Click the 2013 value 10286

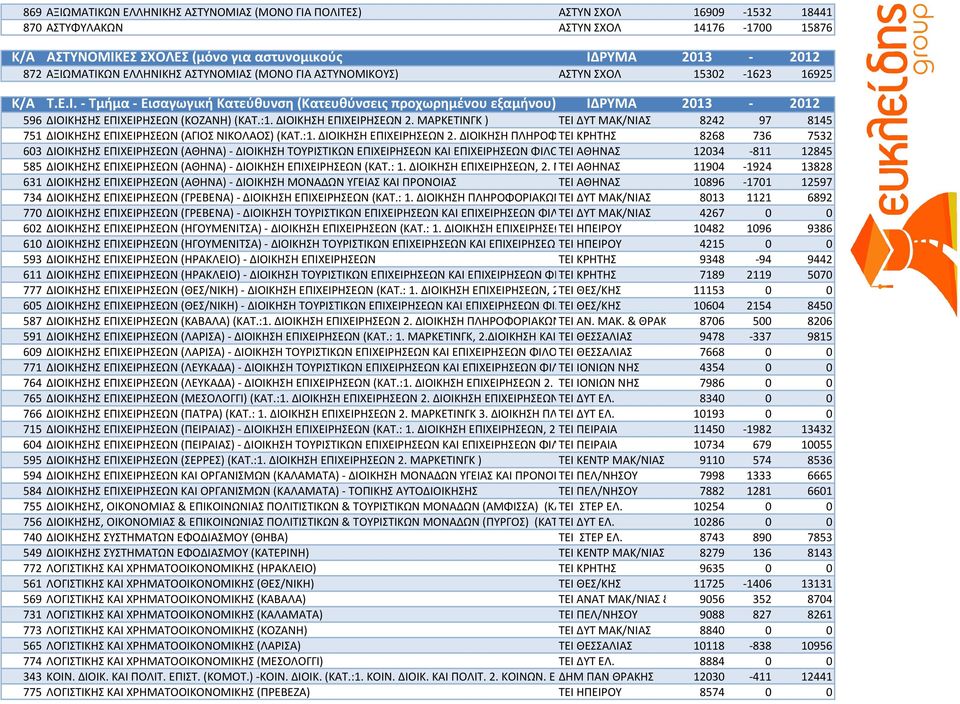click(708, 522)
